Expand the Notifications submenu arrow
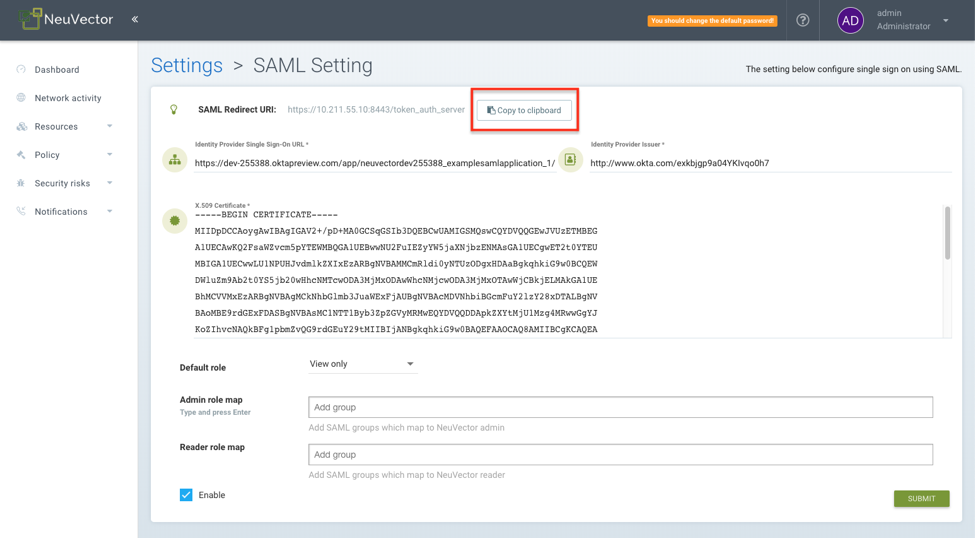This screenshot has width=975, height=538. click(x=109, y=211)
